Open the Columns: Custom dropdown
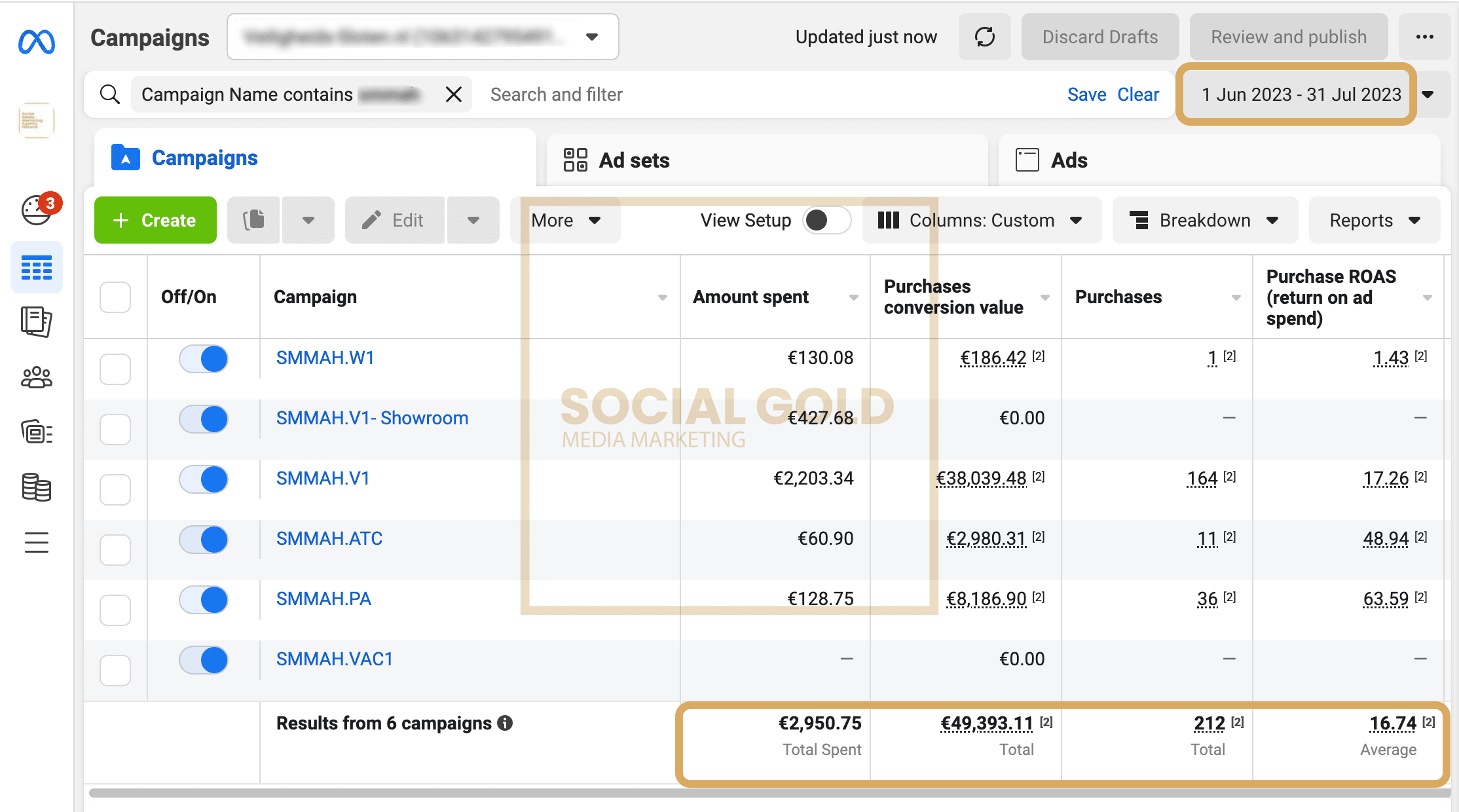Screen dimensions: 1459x812 (x=982, y=220)
